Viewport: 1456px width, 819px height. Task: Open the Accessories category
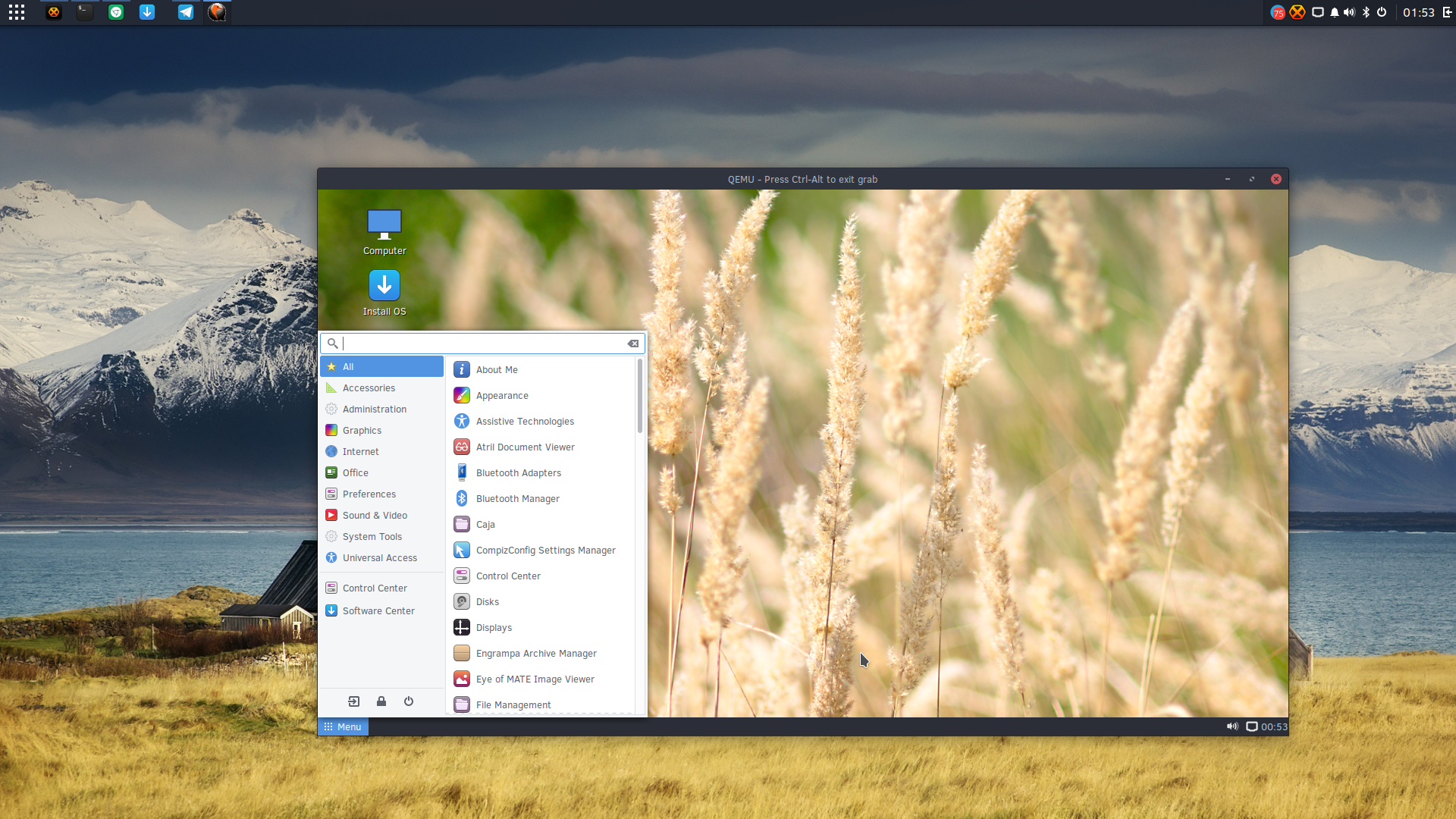click(x=381, y=388)
